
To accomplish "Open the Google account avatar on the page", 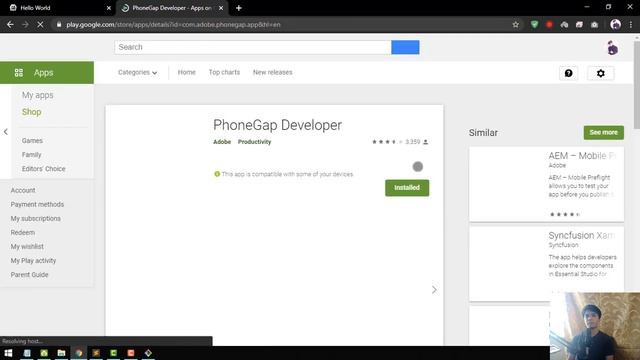I will [612, 48].
